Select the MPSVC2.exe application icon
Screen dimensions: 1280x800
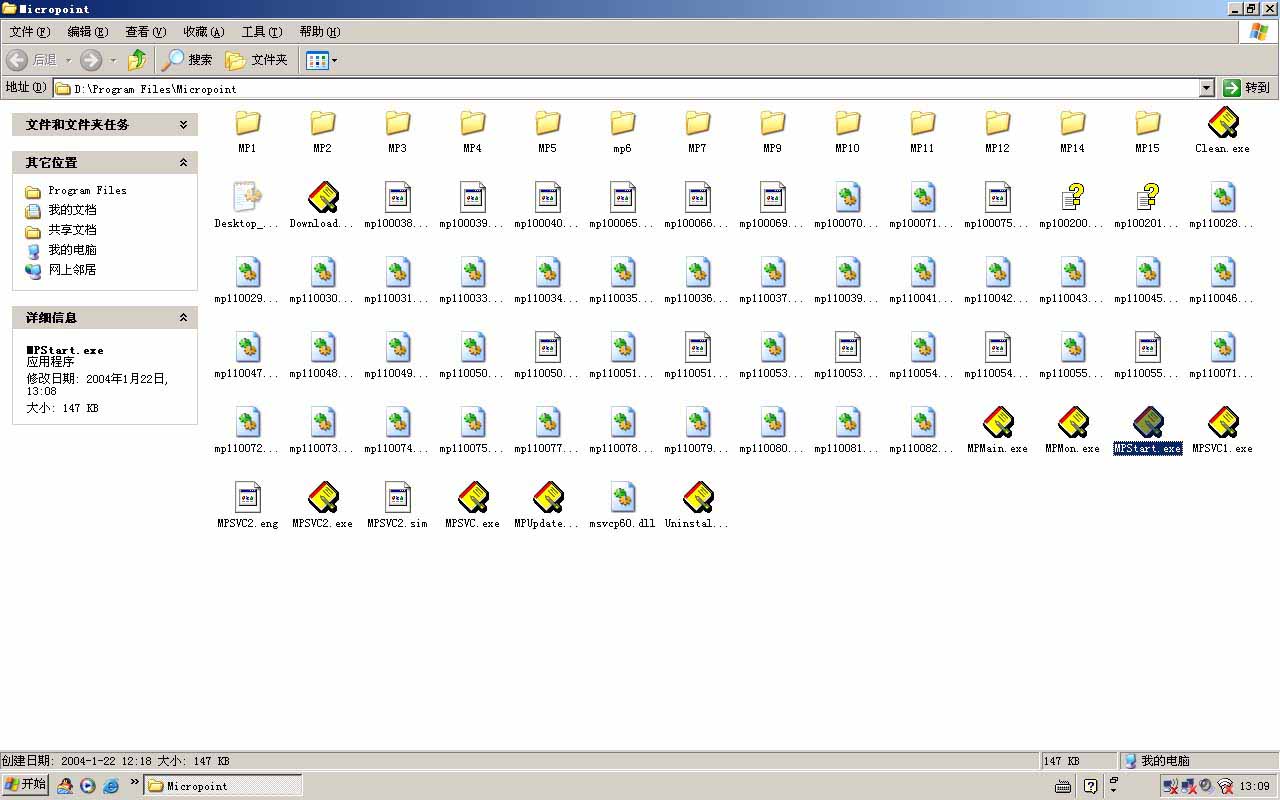pyautogui.click(x=322, y=498)
